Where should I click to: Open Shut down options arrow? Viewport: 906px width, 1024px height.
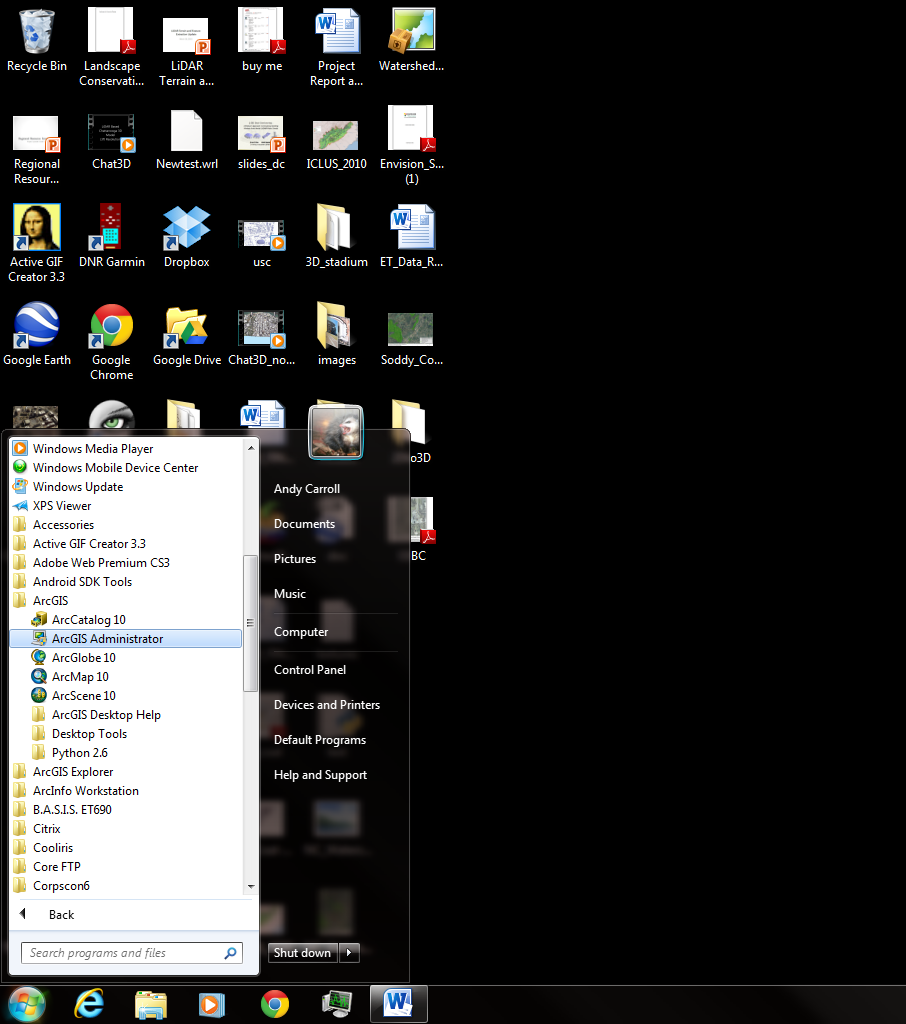click(x=349, y=953)
